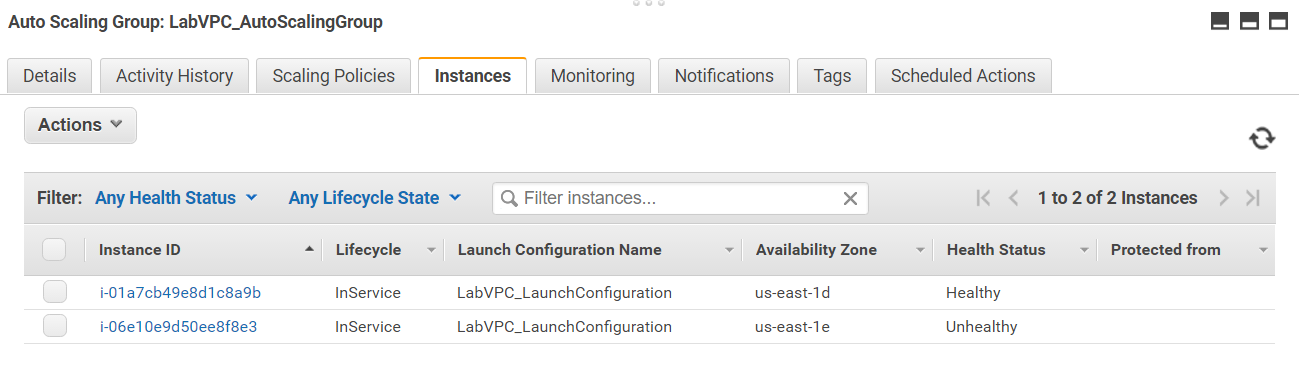Go to next page of instances
1299x368 pixels.
[1223, 198]
